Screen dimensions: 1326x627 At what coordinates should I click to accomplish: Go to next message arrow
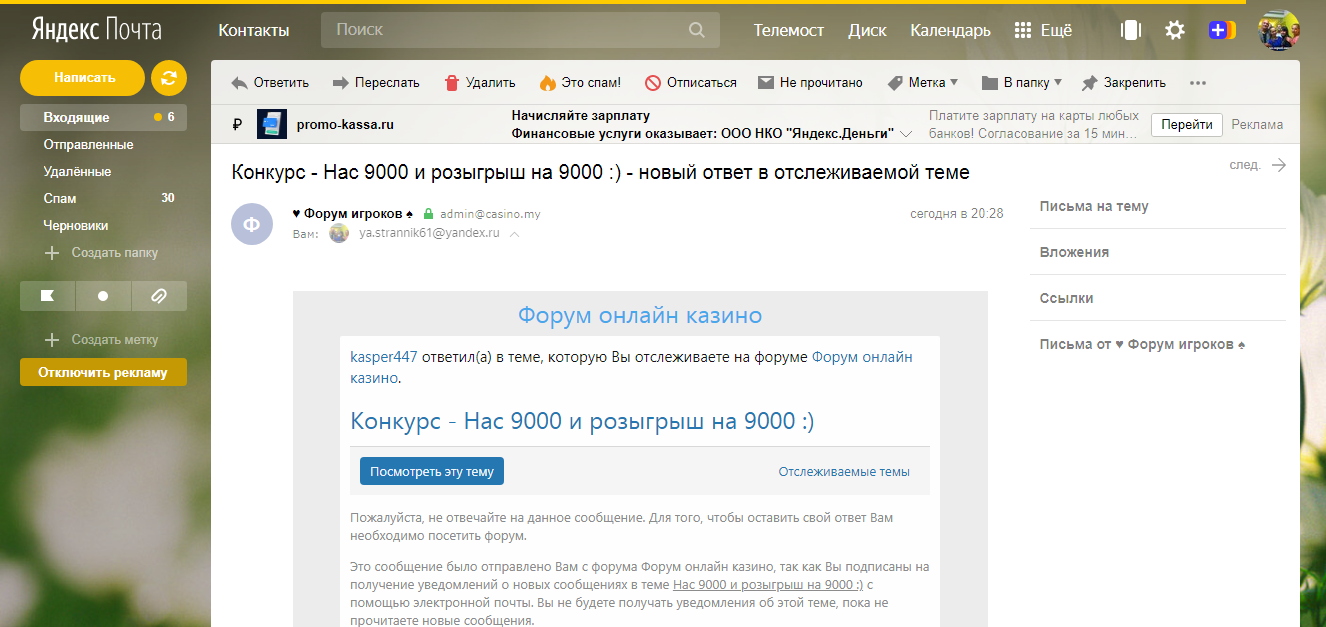click(x=1278, y=165)
